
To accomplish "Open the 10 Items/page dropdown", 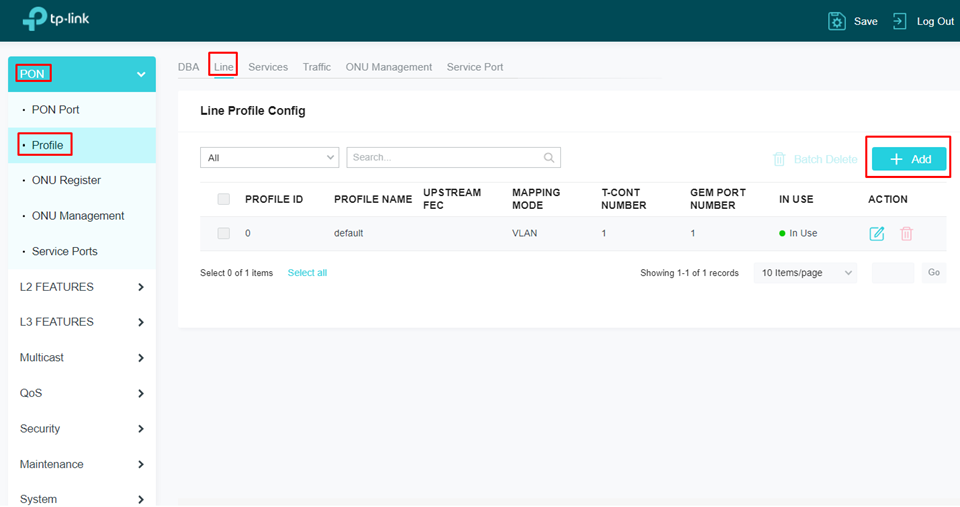I will tap(805, 273).
